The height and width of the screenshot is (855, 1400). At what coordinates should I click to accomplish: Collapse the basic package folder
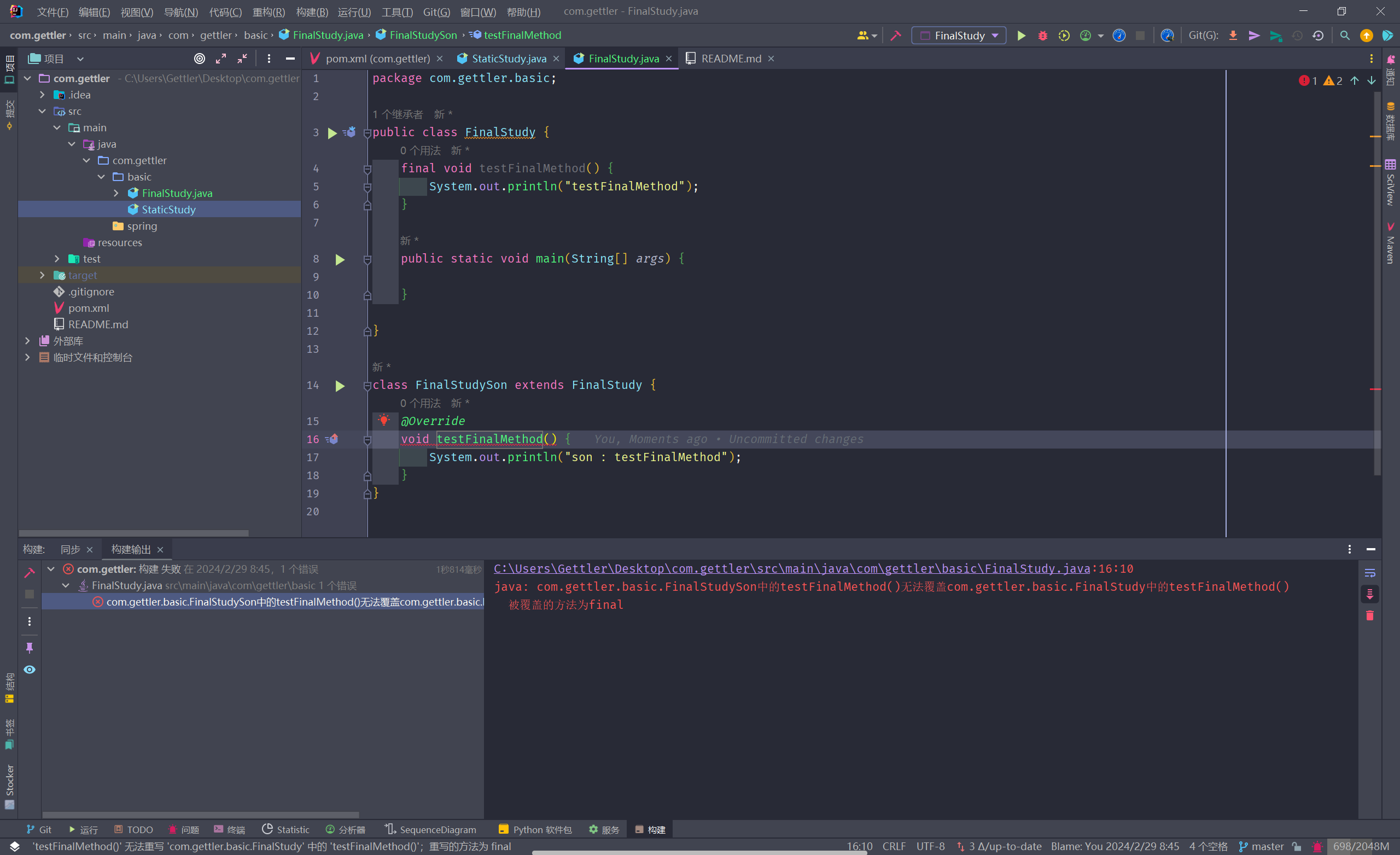(101, 177)
